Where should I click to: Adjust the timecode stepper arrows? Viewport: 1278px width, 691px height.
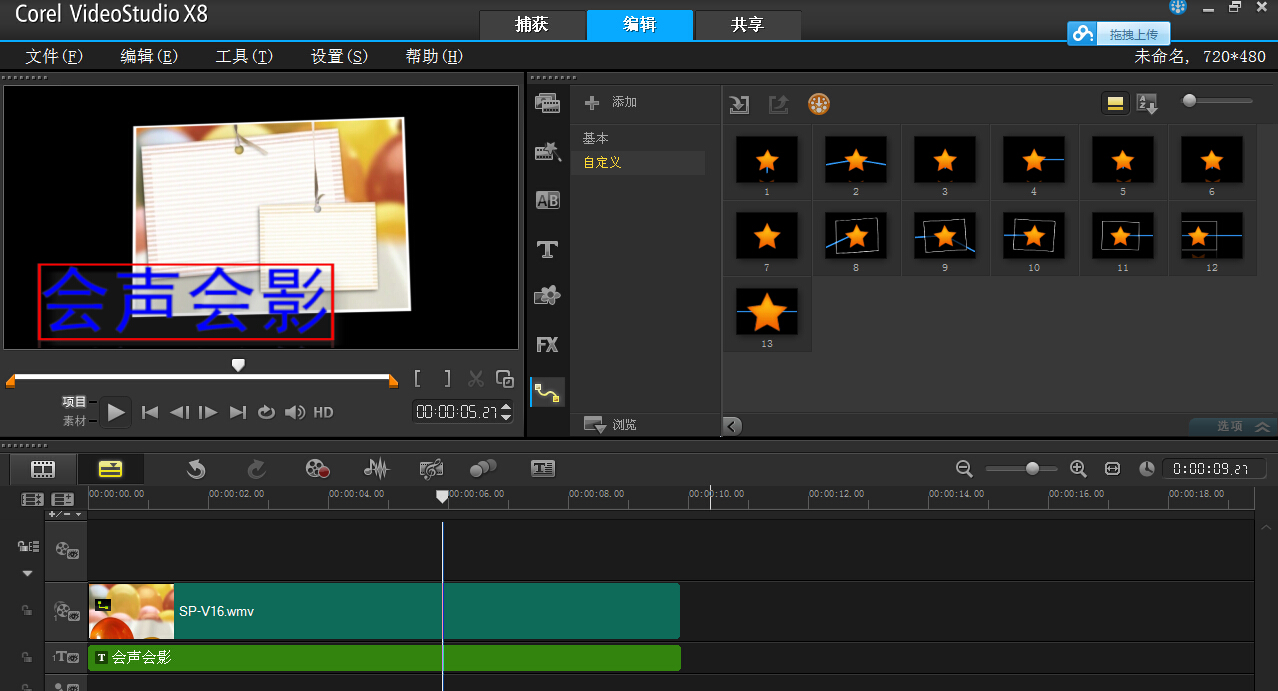[x=506, y=411]
